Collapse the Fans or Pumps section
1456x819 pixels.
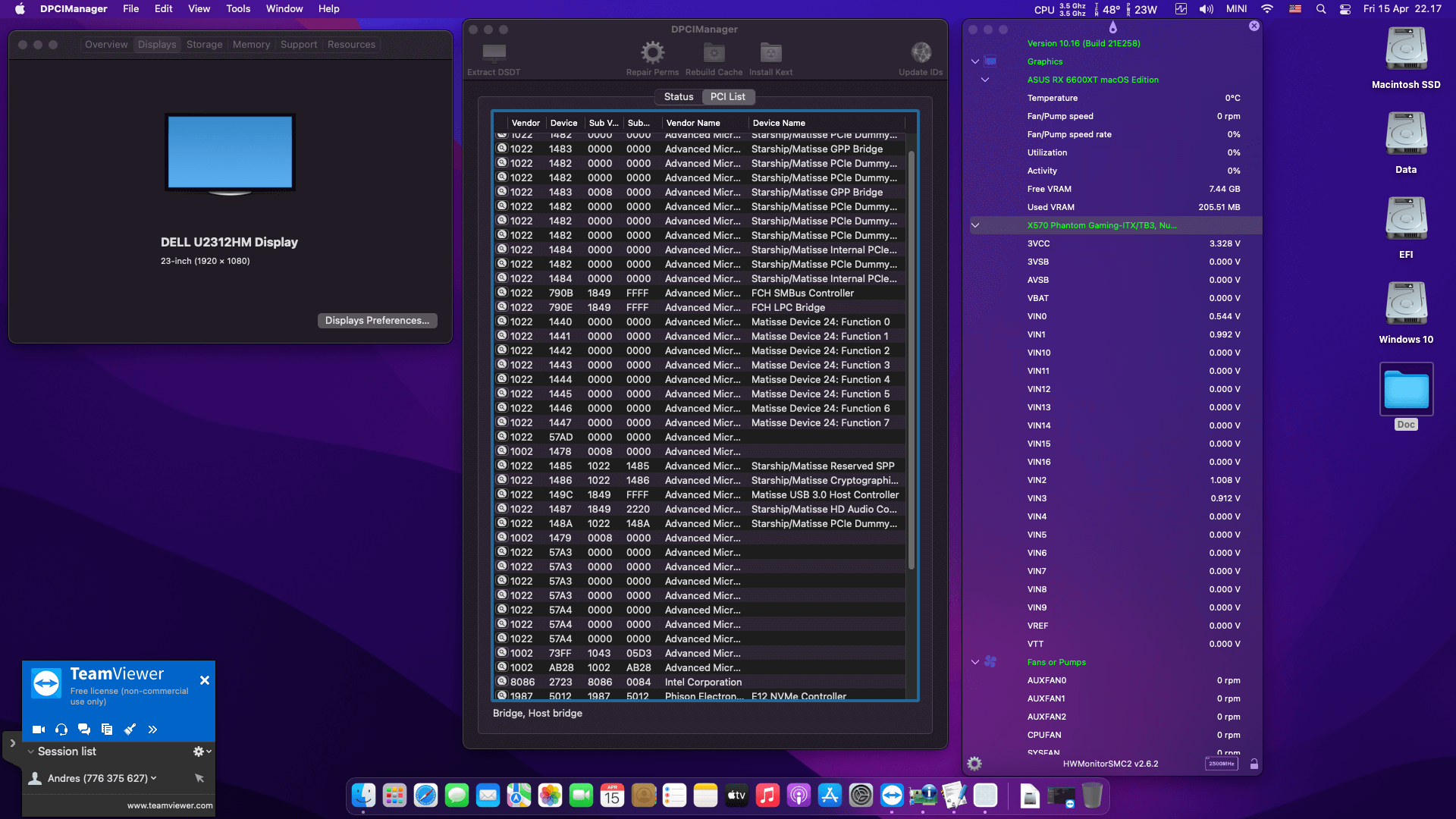pyautogui.click(x=975, y=662)
